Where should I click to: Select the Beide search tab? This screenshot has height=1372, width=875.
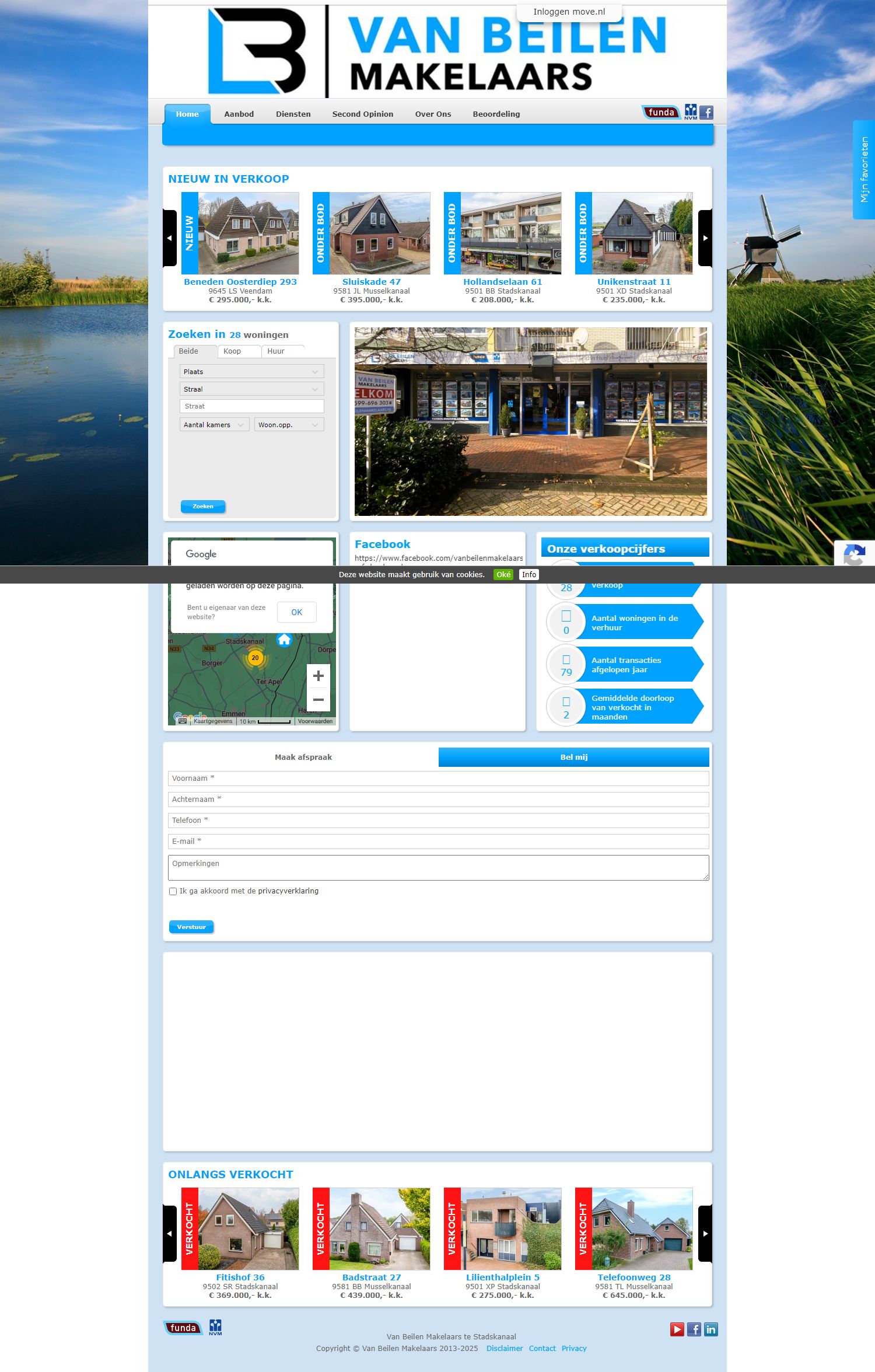pos(195,351)
